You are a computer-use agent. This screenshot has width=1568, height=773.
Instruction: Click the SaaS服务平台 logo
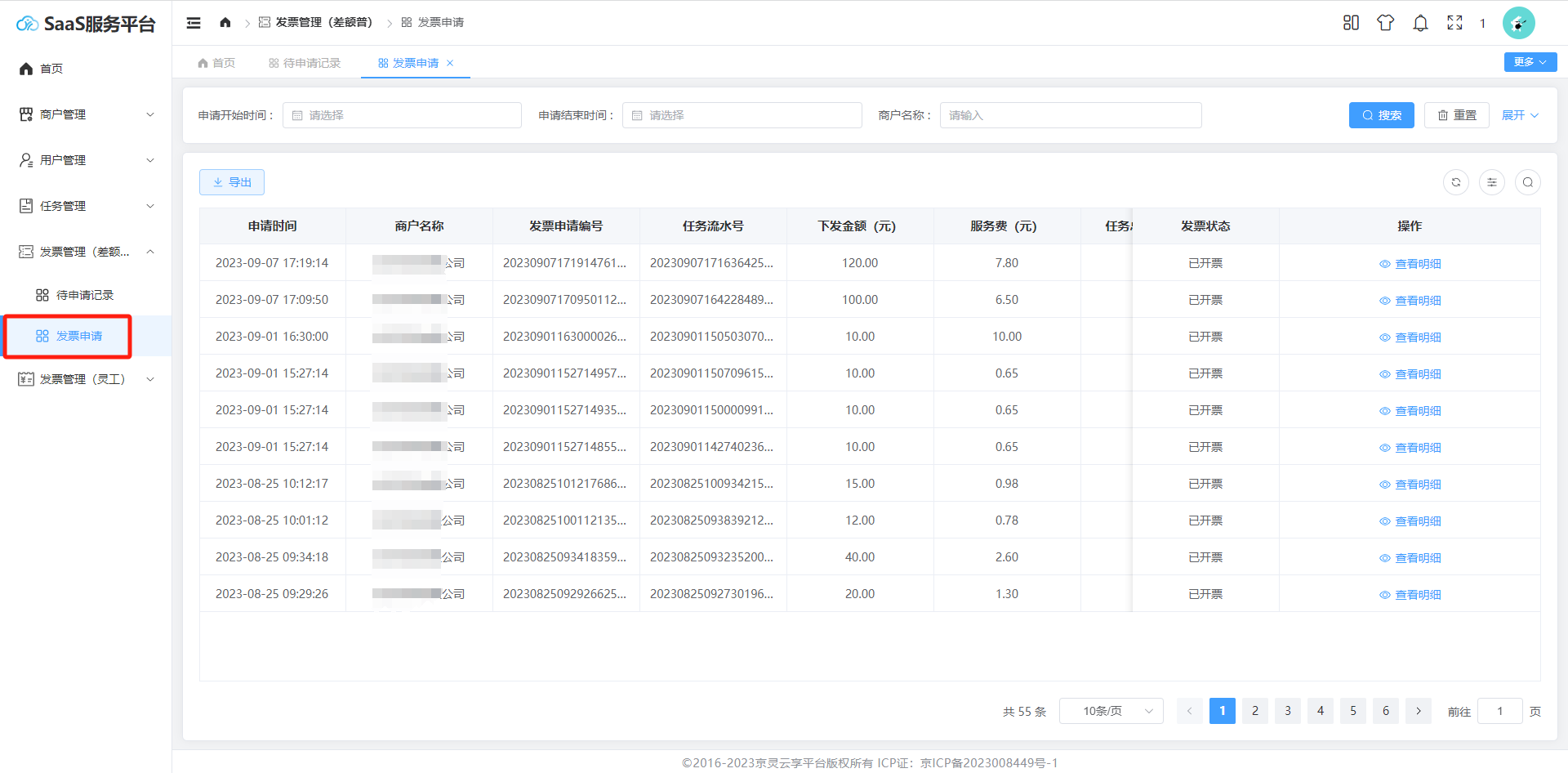pos(86,24)
